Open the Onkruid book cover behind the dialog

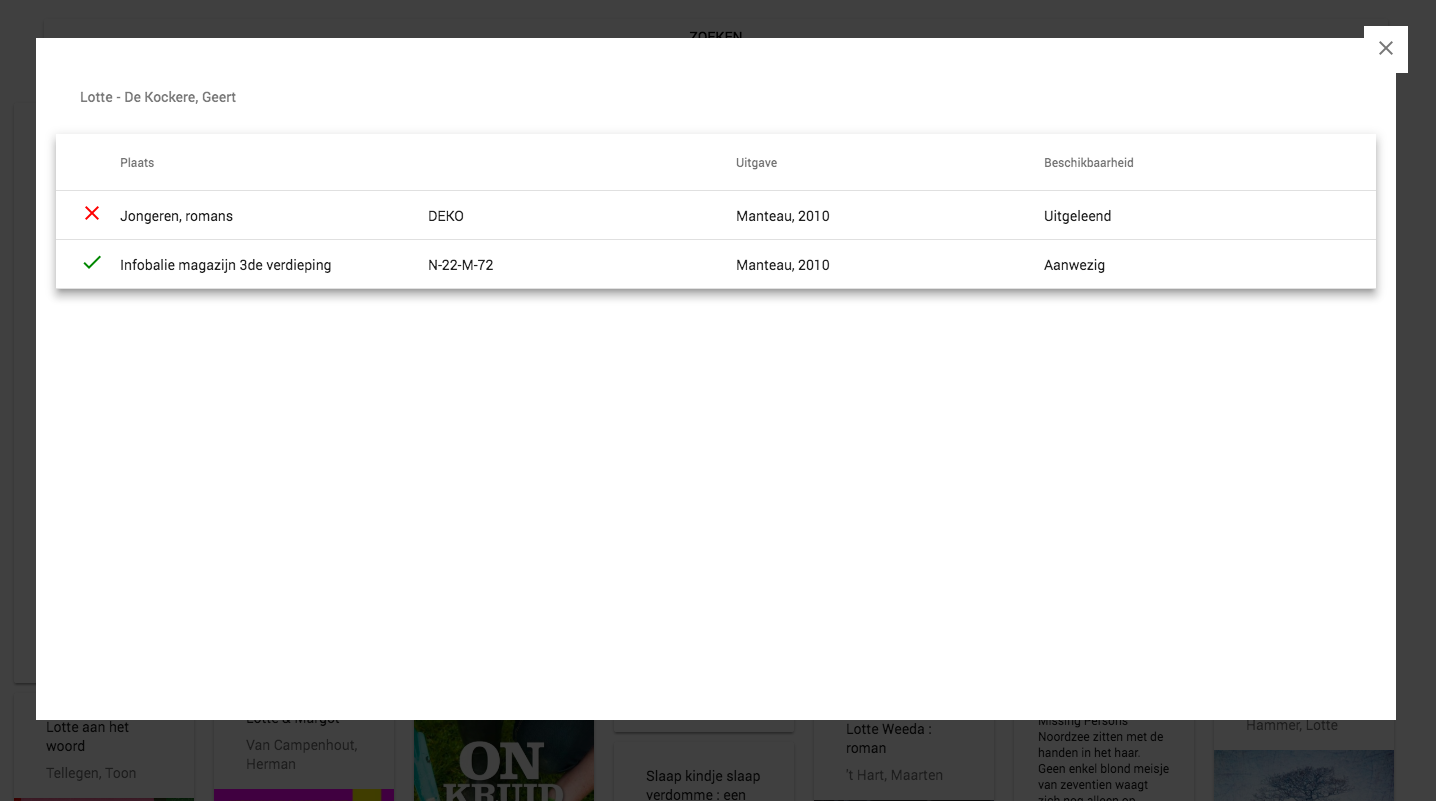click(504, 760)
